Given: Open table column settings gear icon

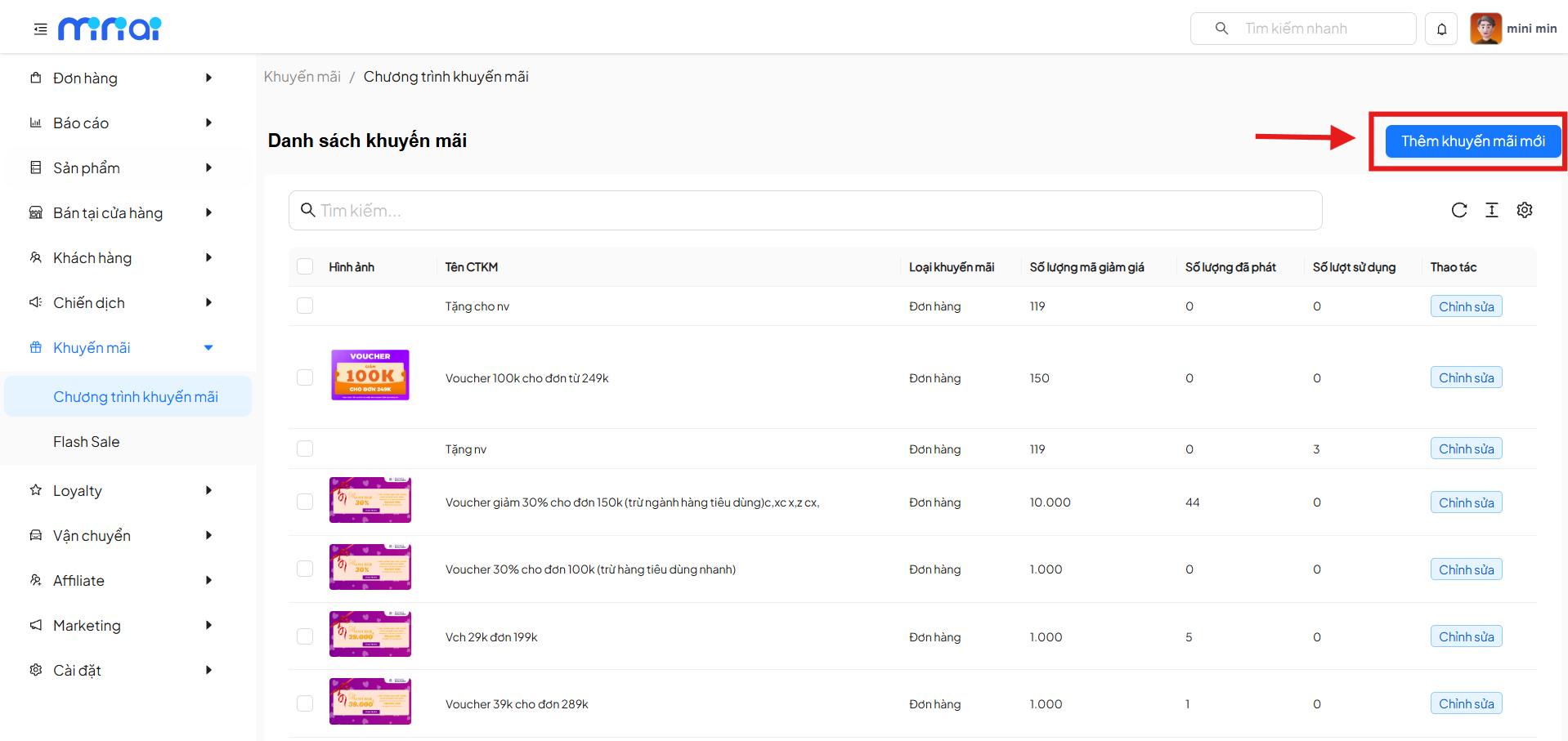Looking at the screenshot, I should pos(1524,210).
